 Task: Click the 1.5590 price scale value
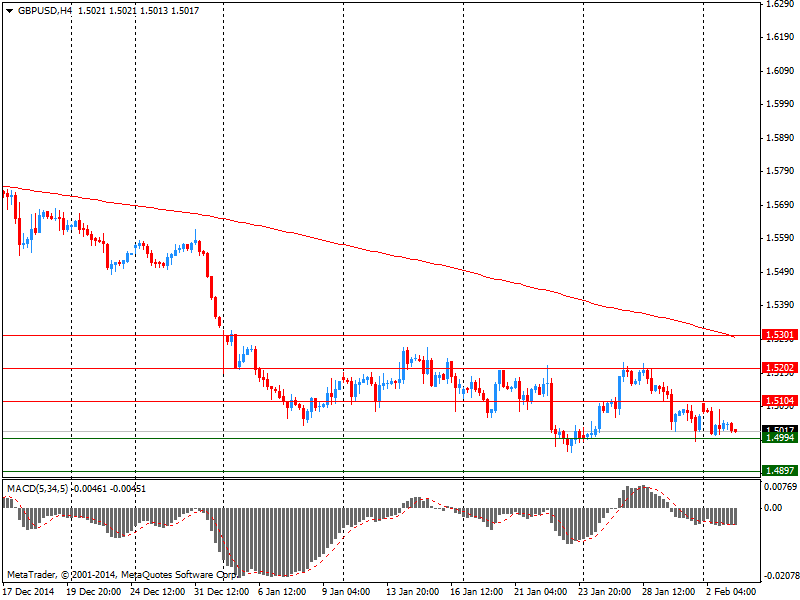click(781, 238)
